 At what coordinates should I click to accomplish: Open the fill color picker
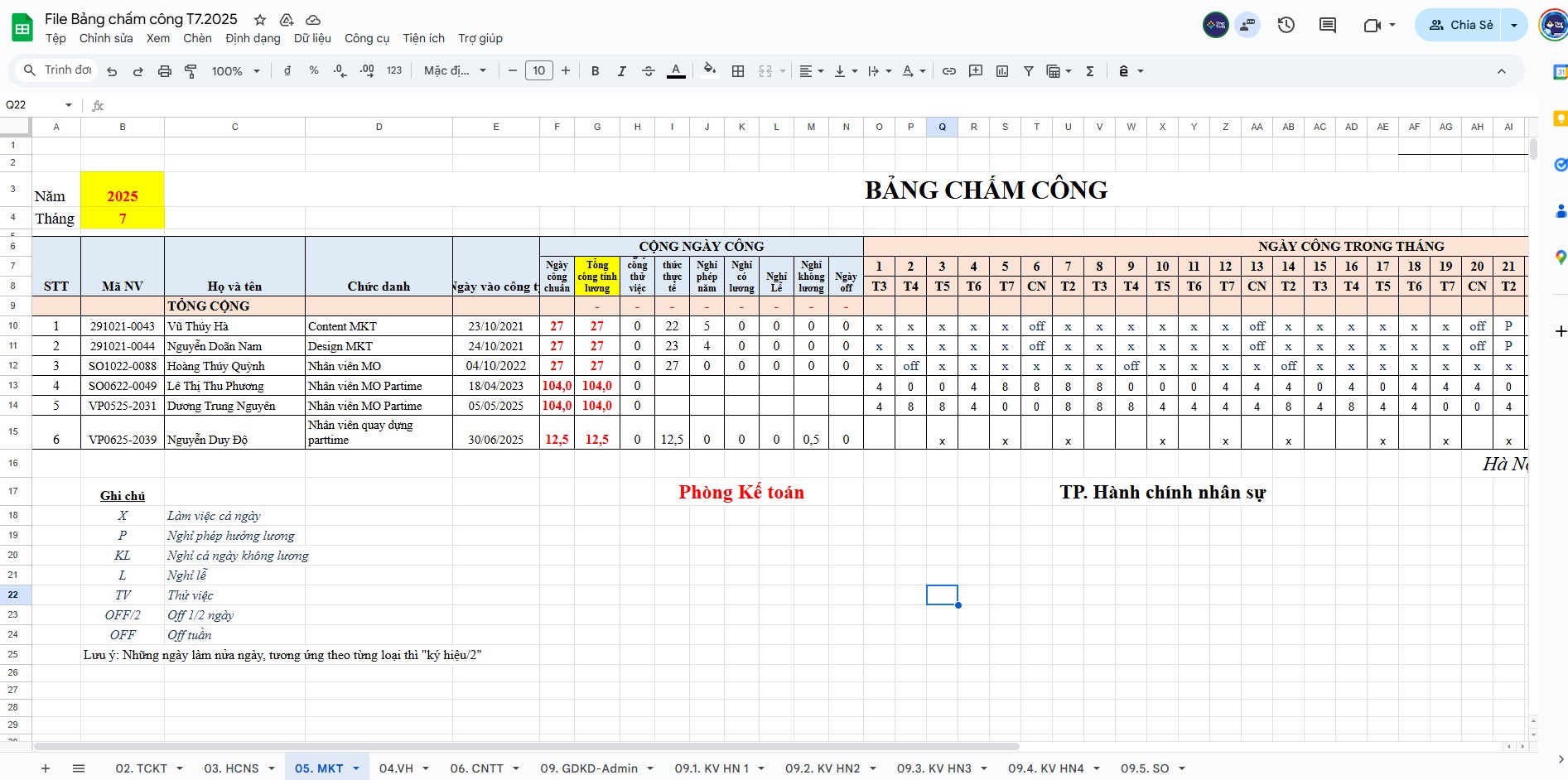coord(709,71)
